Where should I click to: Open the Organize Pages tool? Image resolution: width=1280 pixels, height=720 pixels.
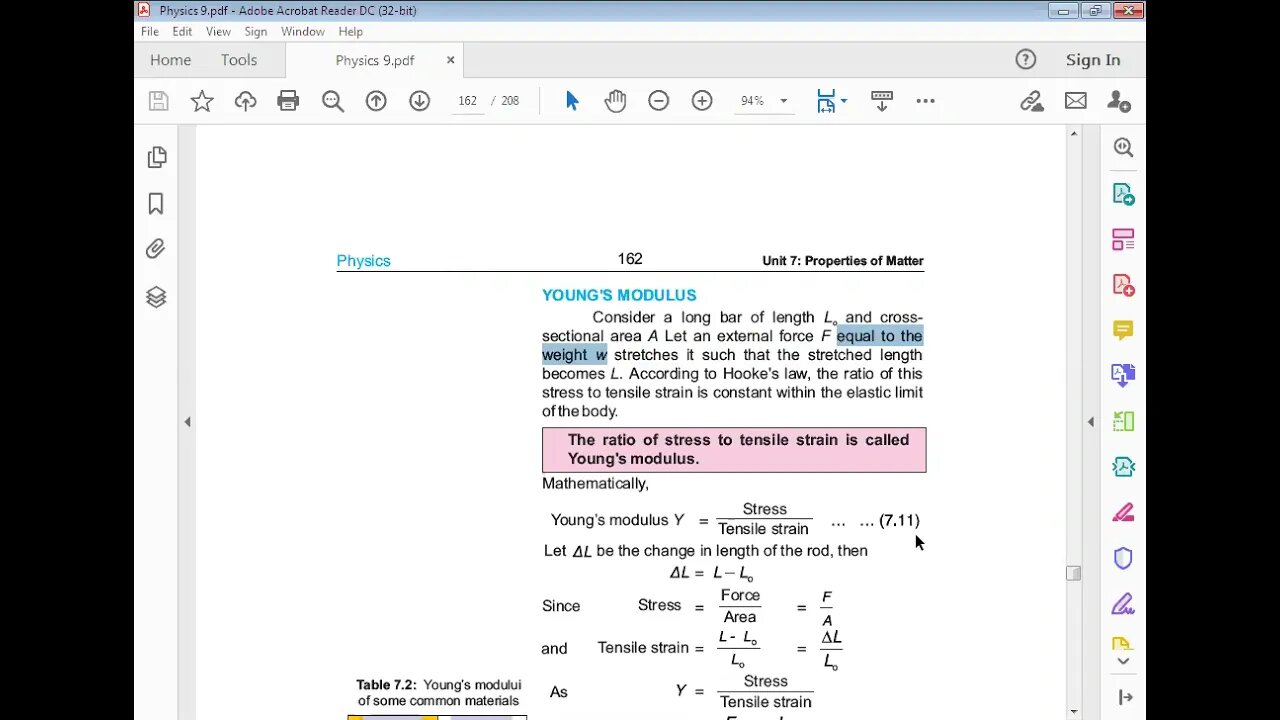pos(1123,240)
